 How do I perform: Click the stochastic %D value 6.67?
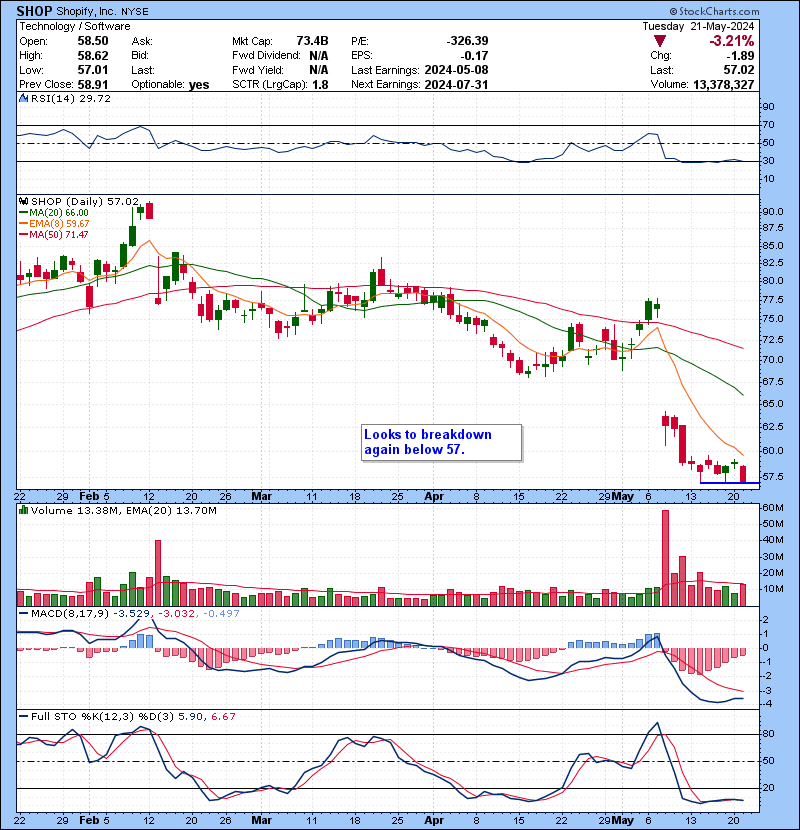(x=223, y=717)
